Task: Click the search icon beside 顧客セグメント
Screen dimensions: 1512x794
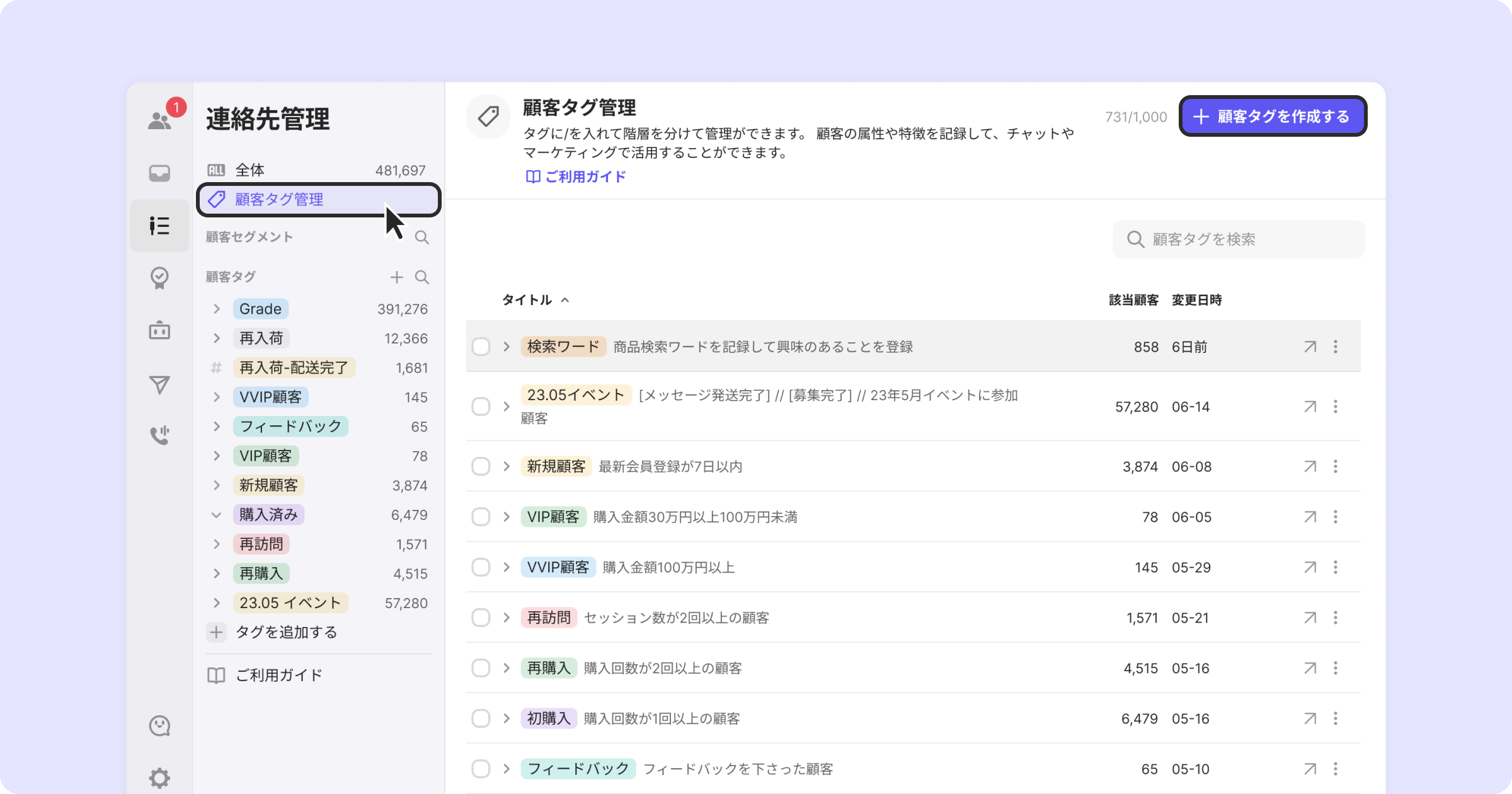Action: pyautogui.click(x=421, y=238)
